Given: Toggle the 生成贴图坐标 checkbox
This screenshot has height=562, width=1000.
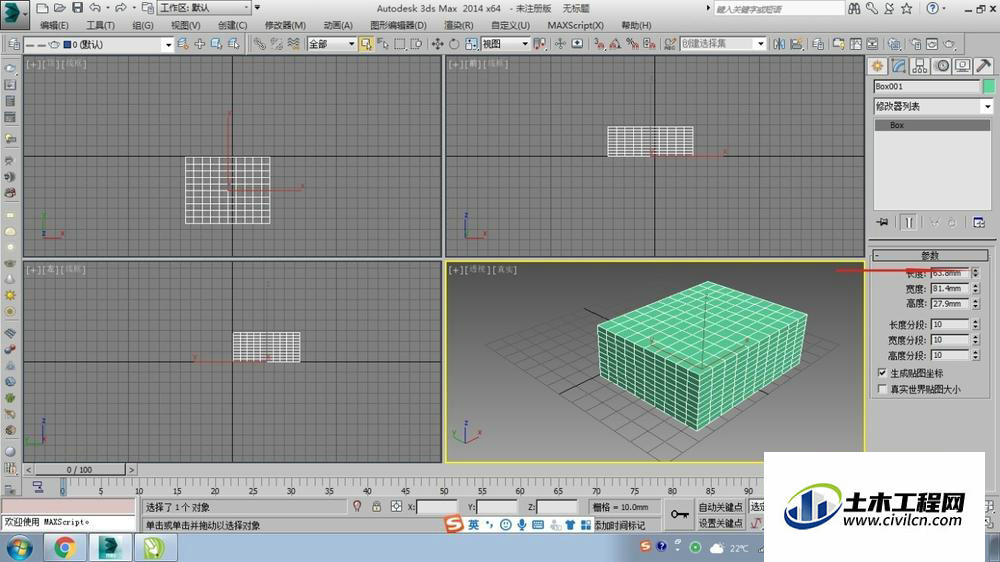Looking at the screenshot, I should pos(882,373).
